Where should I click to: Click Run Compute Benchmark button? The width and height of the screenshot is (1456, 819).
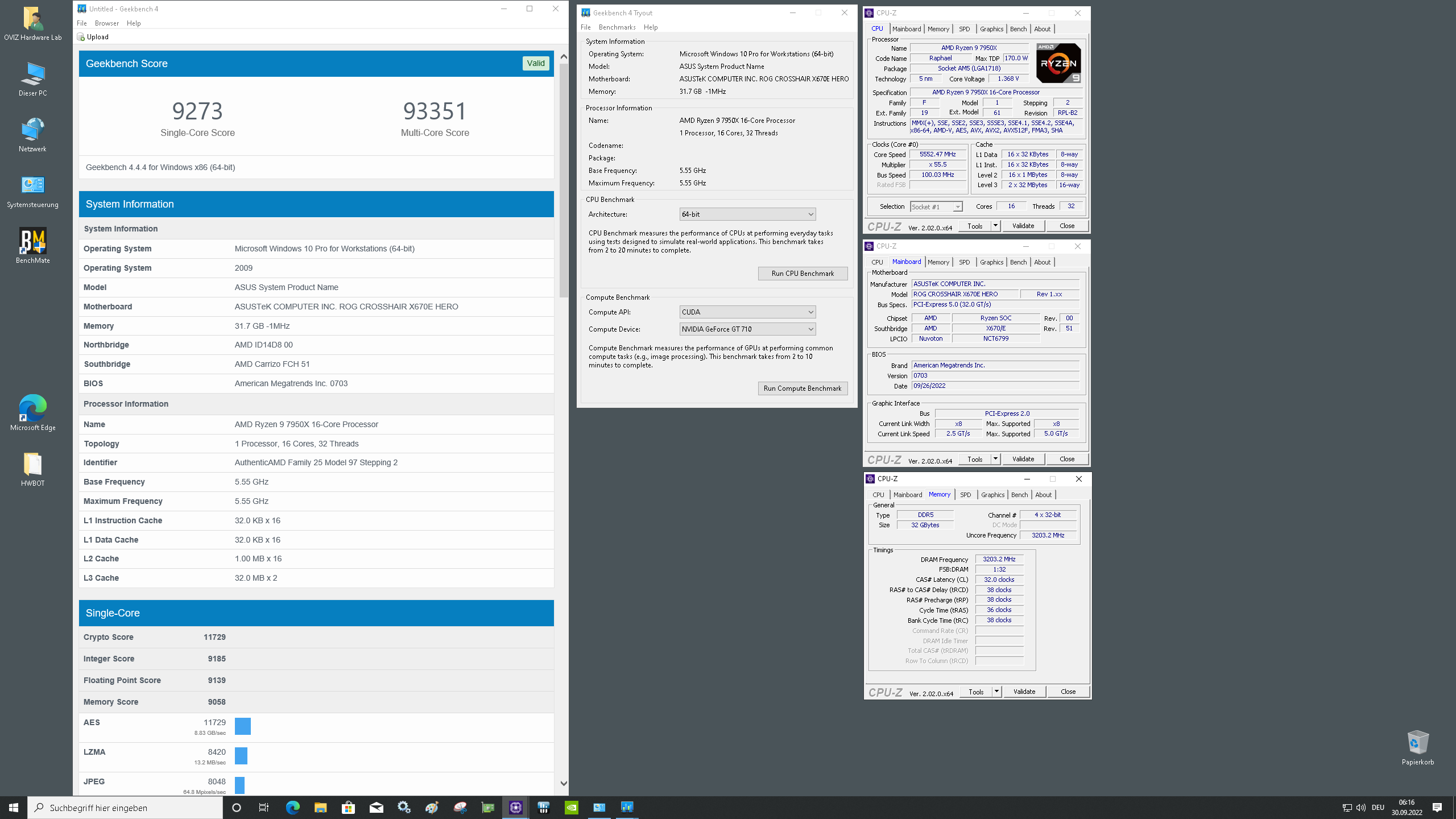(803, 388)
